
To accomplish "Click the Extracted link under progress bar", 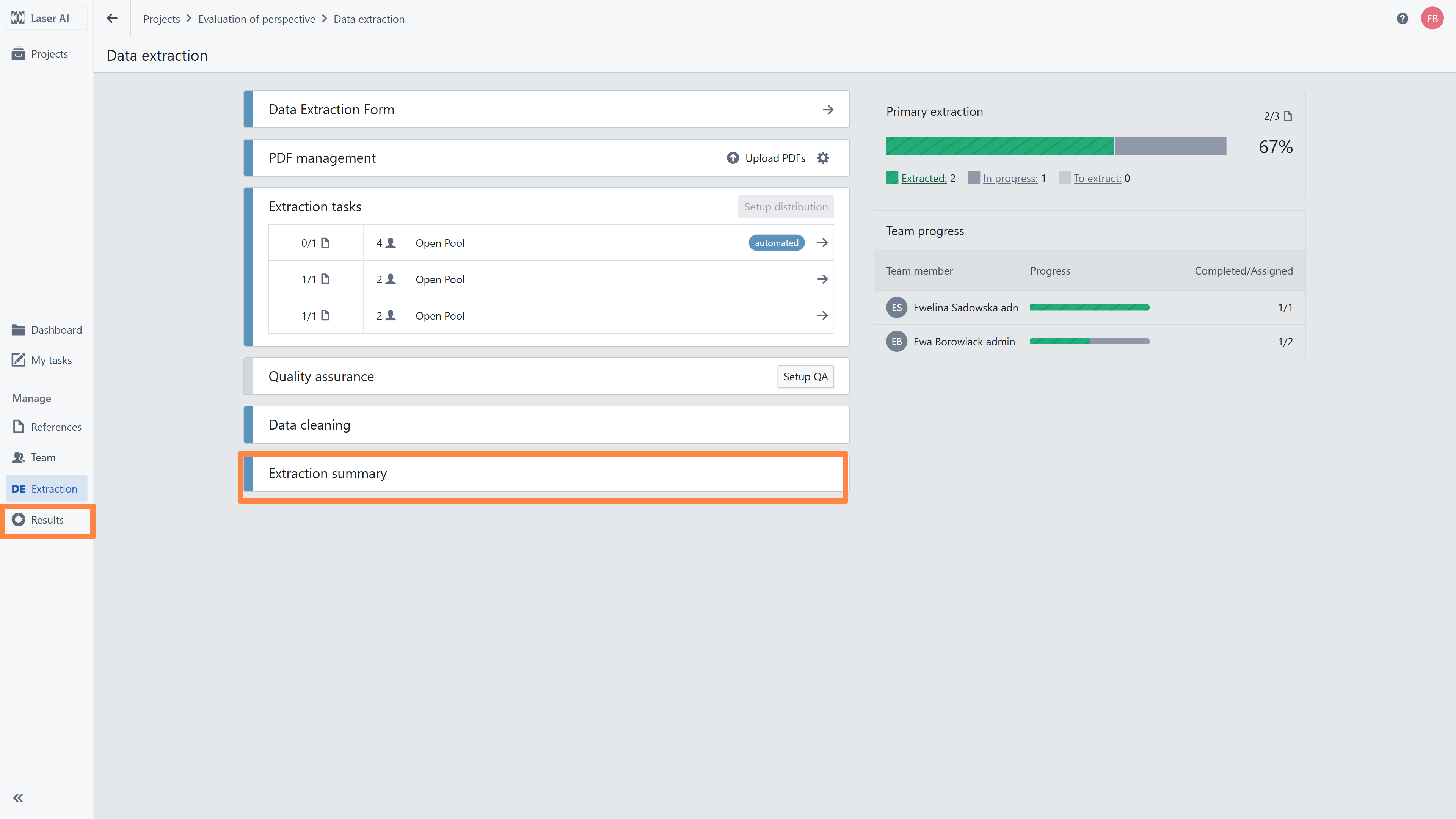I will (x=924, y=179).
